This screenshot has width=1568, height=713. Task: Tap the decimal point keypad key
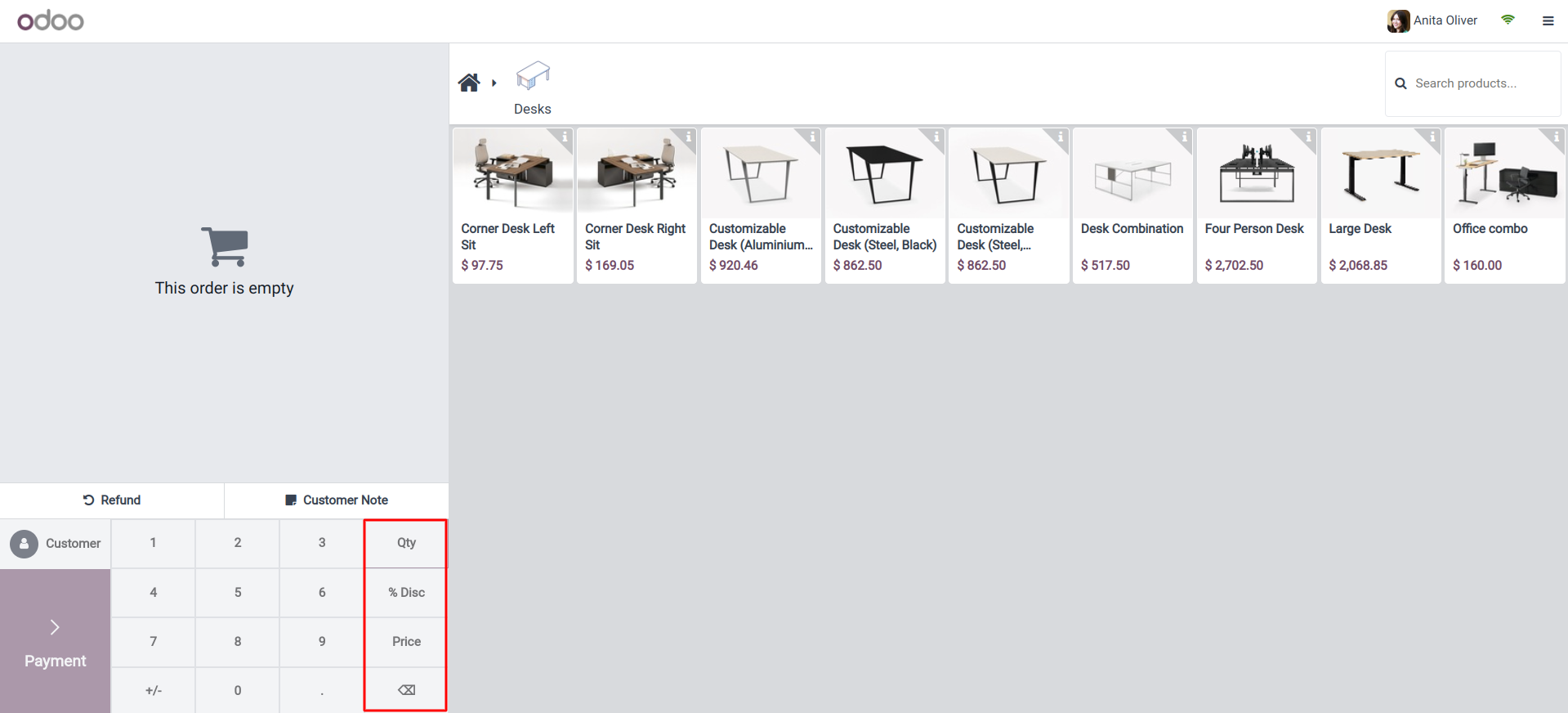coord(322,691)
